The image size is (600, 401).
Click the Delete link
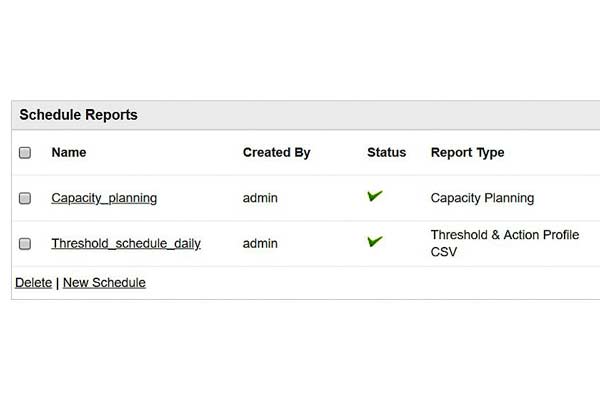pyautogui.click(x=33, y=283)
